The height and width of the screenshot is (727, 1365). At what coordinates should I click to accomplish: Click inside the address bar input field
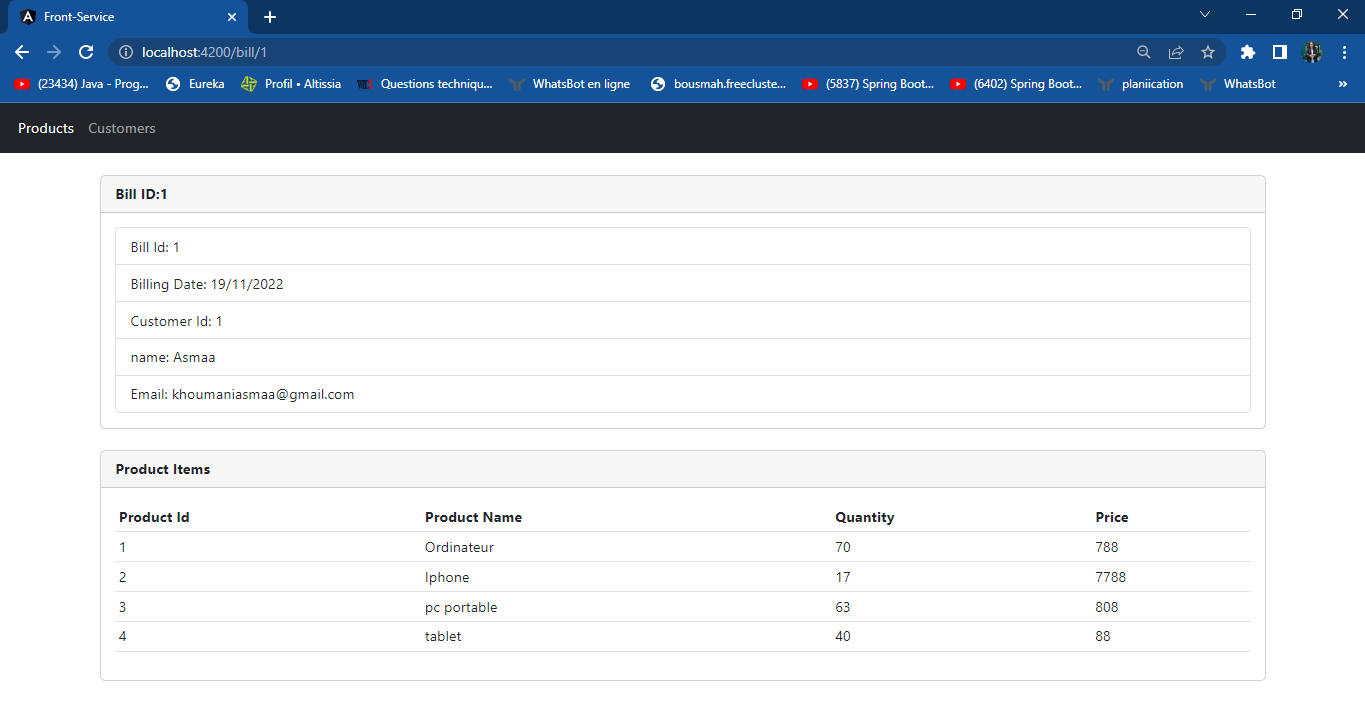(x=400, y=51)
